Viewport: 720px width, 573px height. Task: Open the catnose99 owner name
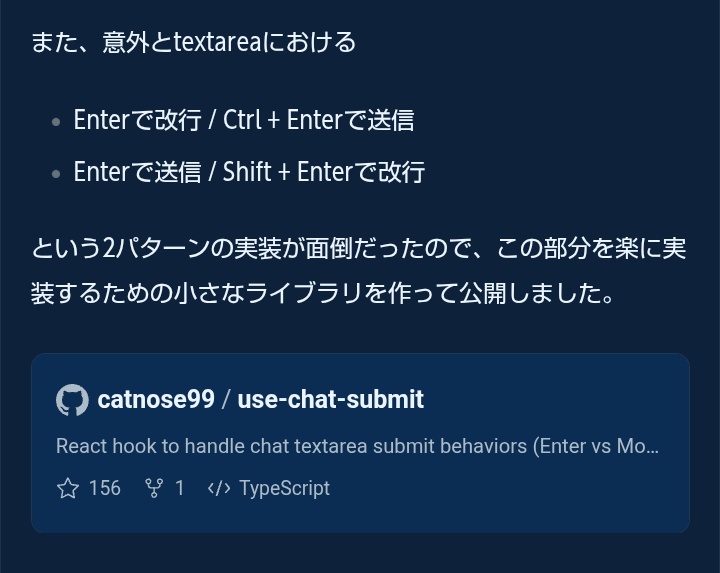coord(156,400)
